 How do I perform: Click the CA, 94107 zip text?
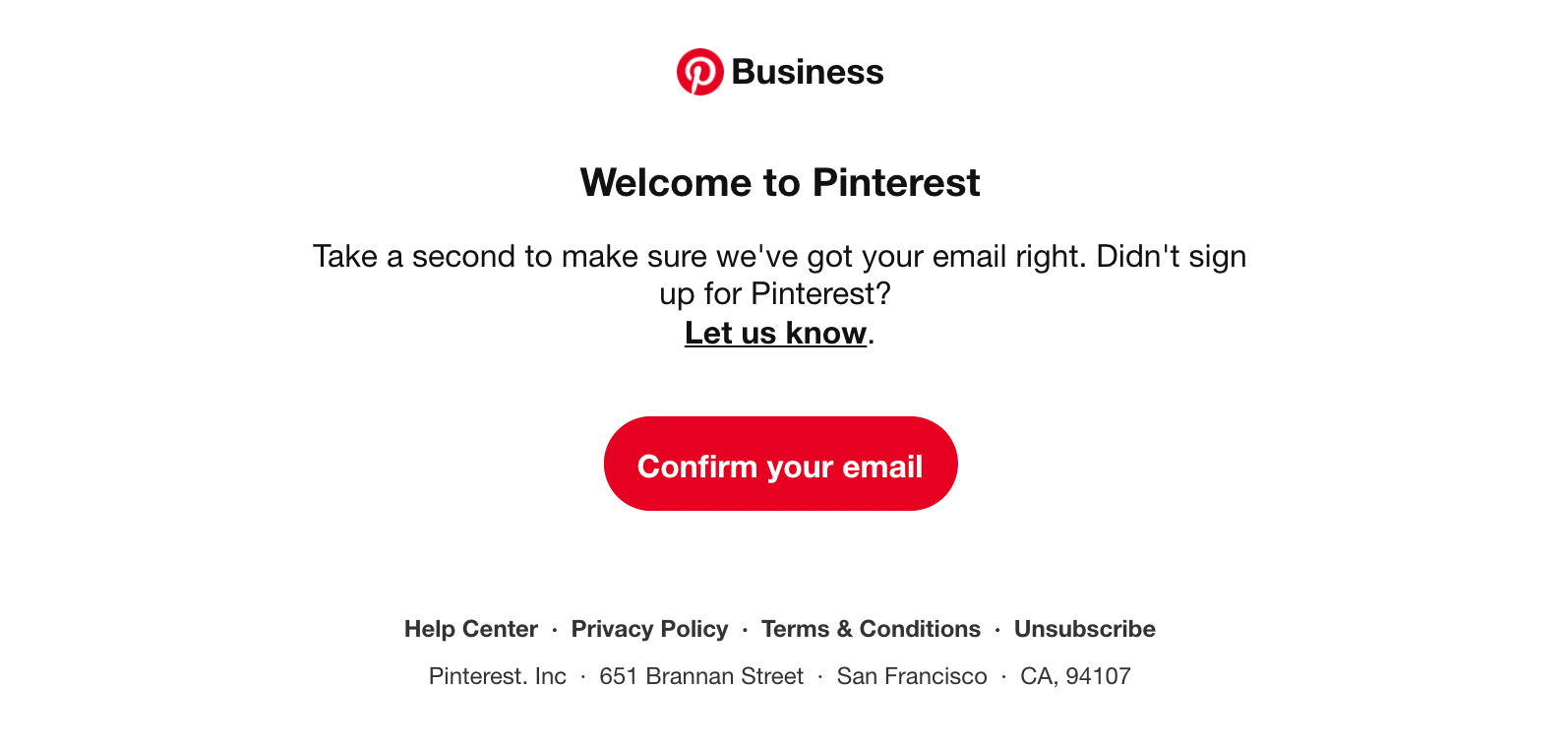[1076, 676]
